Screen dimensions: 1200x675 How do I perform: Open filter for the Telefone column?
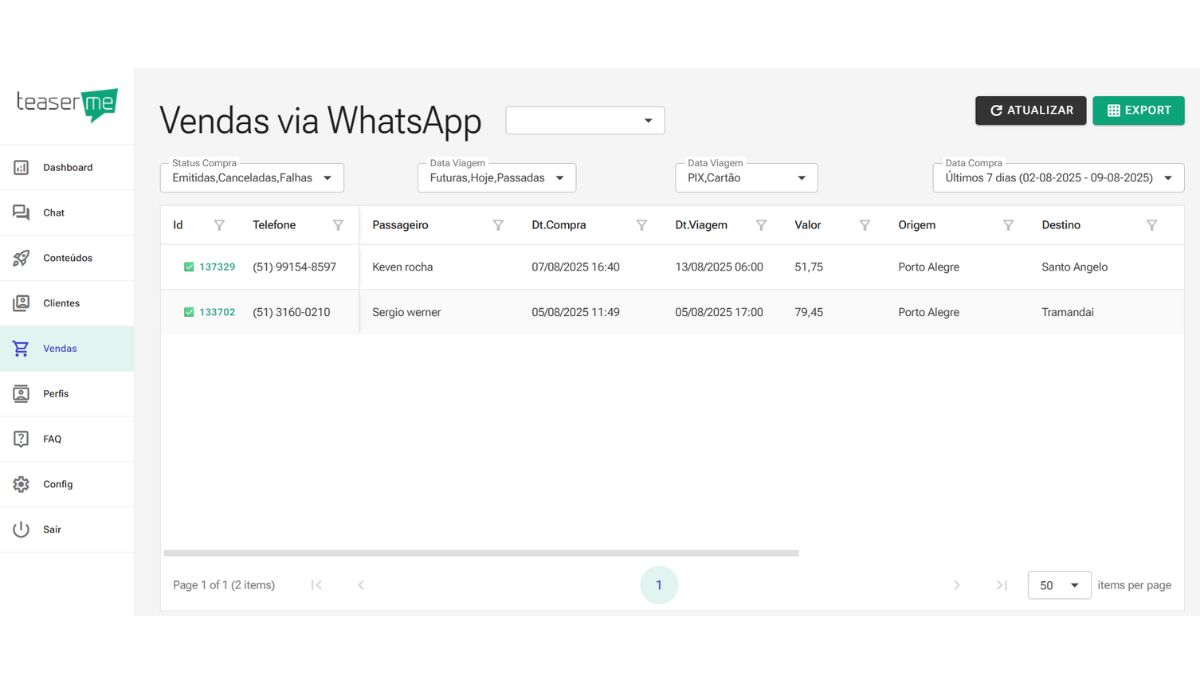(338, 226)
